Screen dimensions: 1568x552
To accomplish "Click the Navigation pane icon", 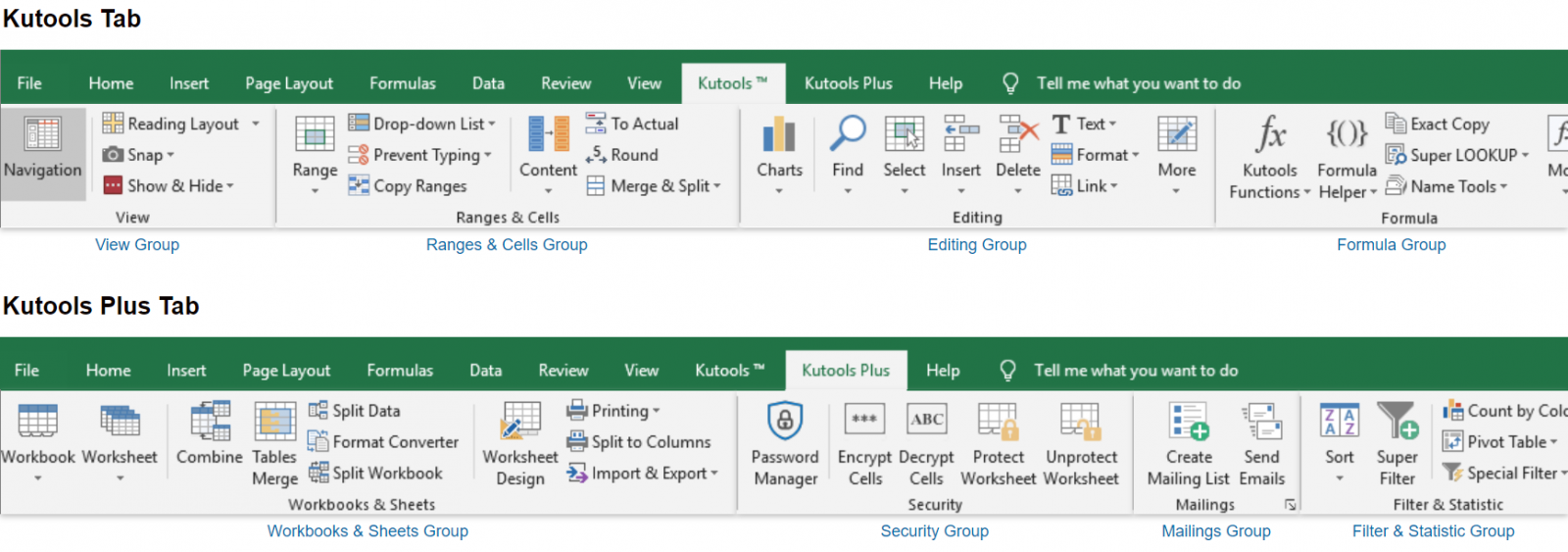I will pyautogui.click(x=42, y=135).
